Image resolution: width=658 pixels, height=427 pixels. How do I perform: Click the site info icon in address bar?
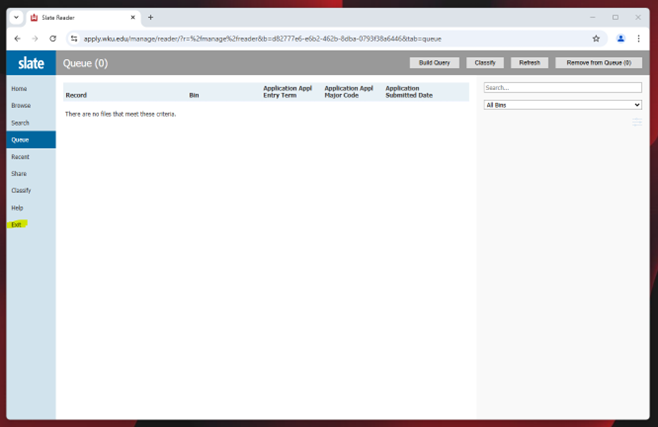coord(74,39)
